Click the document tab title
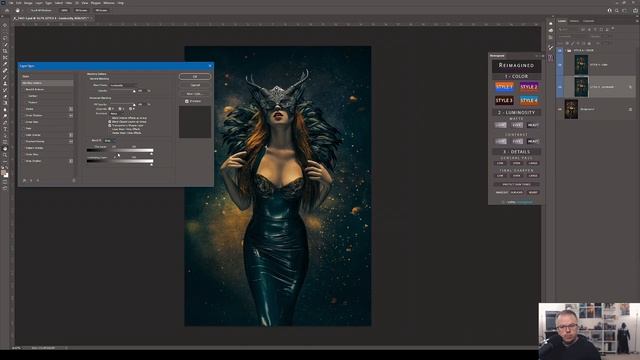Screen dimensions: 640x360 coord(50,18)
